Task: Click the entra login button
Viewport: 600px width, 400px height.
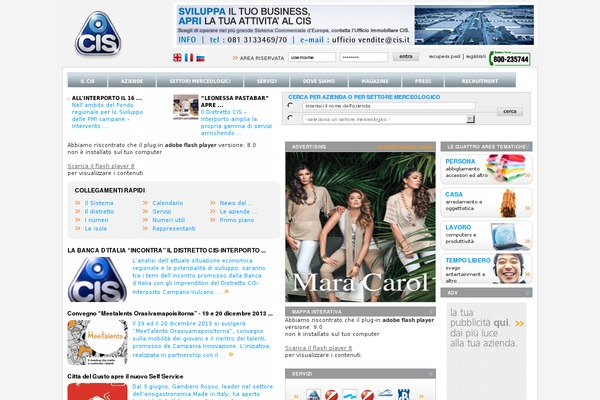Action: [406, 57]
